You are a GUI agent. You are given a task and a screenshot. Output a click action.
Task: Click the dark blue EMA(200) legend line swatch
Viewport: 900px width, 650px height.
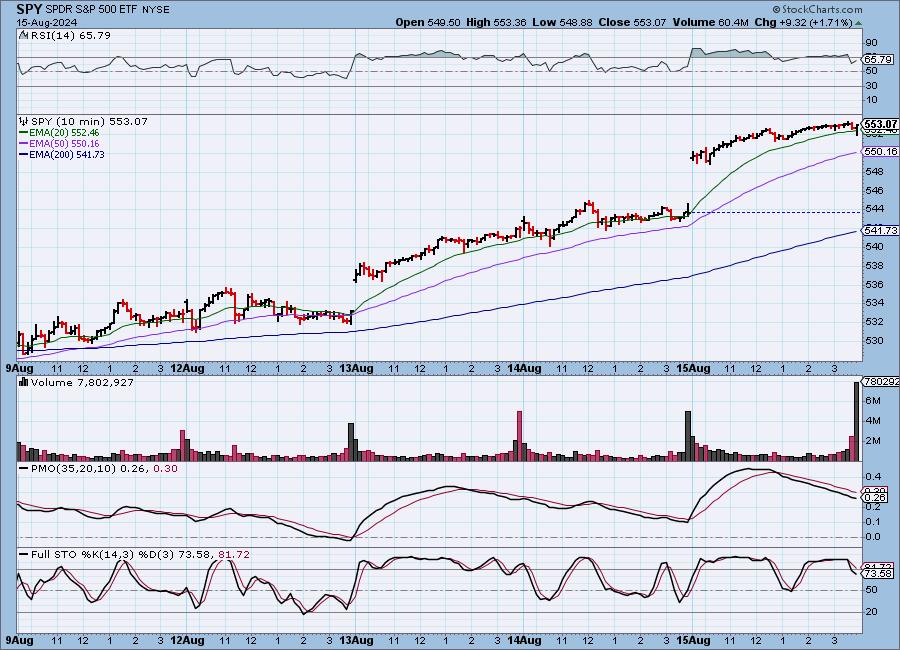tap(24, 154)
